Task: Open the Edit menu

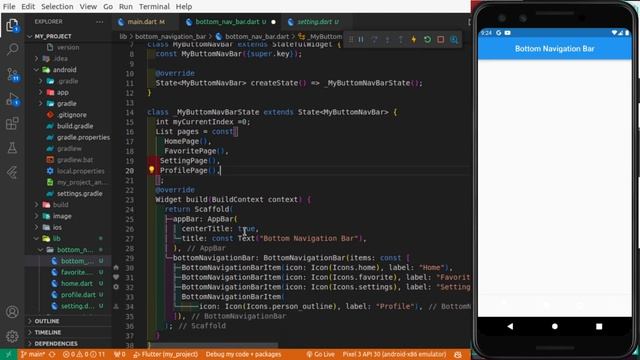Action: click(x=28, y=7)
